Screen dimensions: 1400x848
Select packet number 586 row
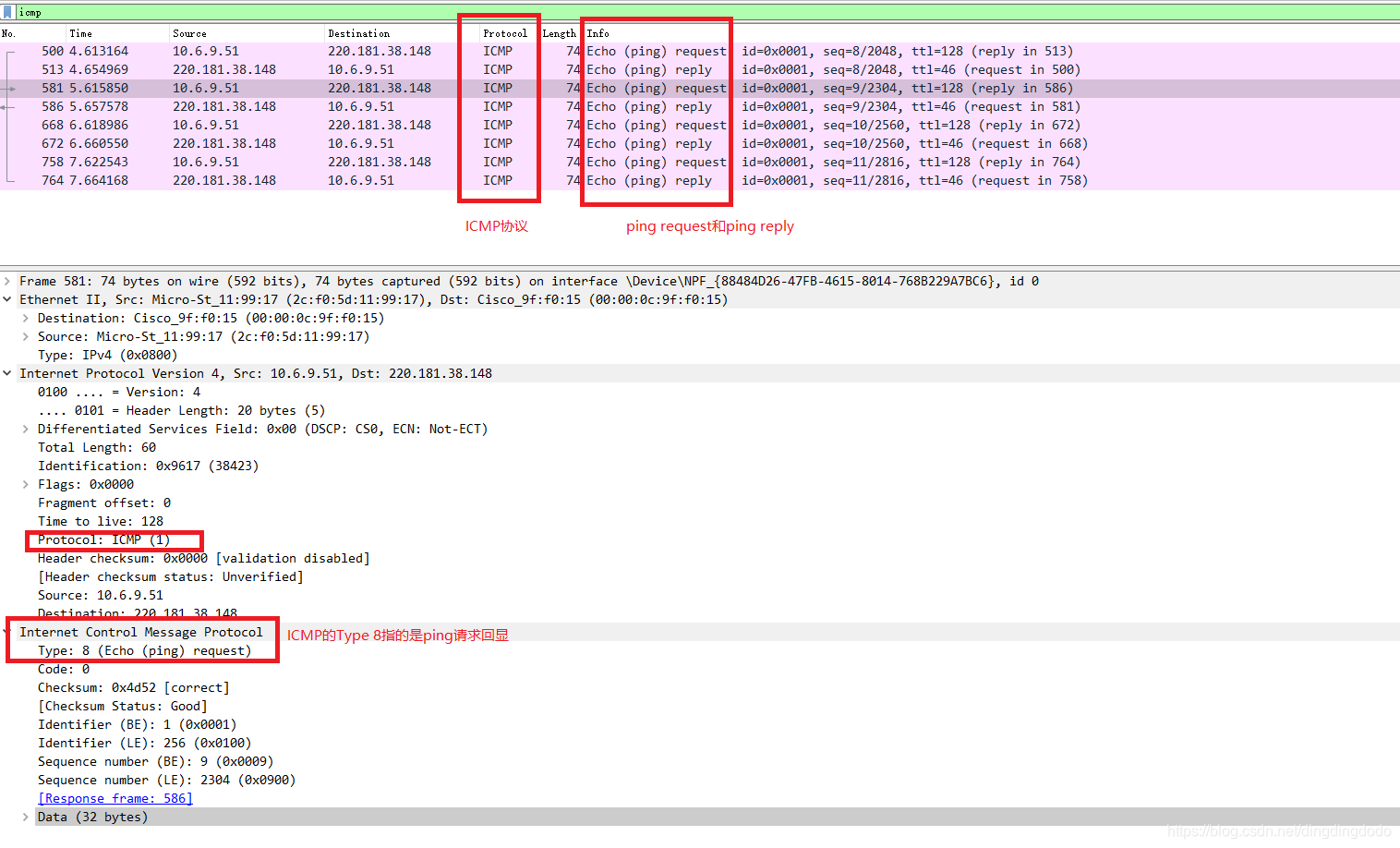pyautogui.click(x=700, y=106)
